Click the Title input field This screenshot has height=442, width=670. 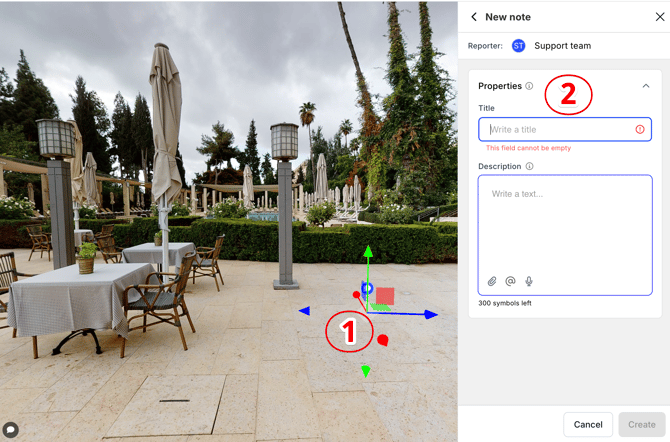click(x=560, y=130)
